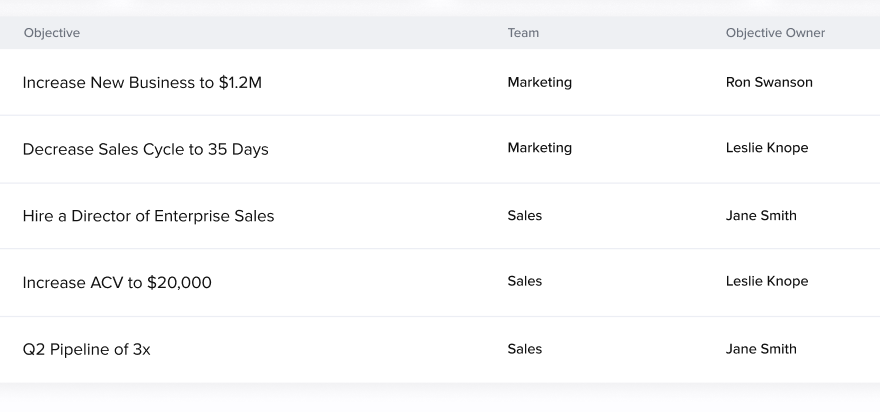The width and height of the screenshot is (880, 412).
Task: Sort by the Objective column header
Action: [52, 33]
